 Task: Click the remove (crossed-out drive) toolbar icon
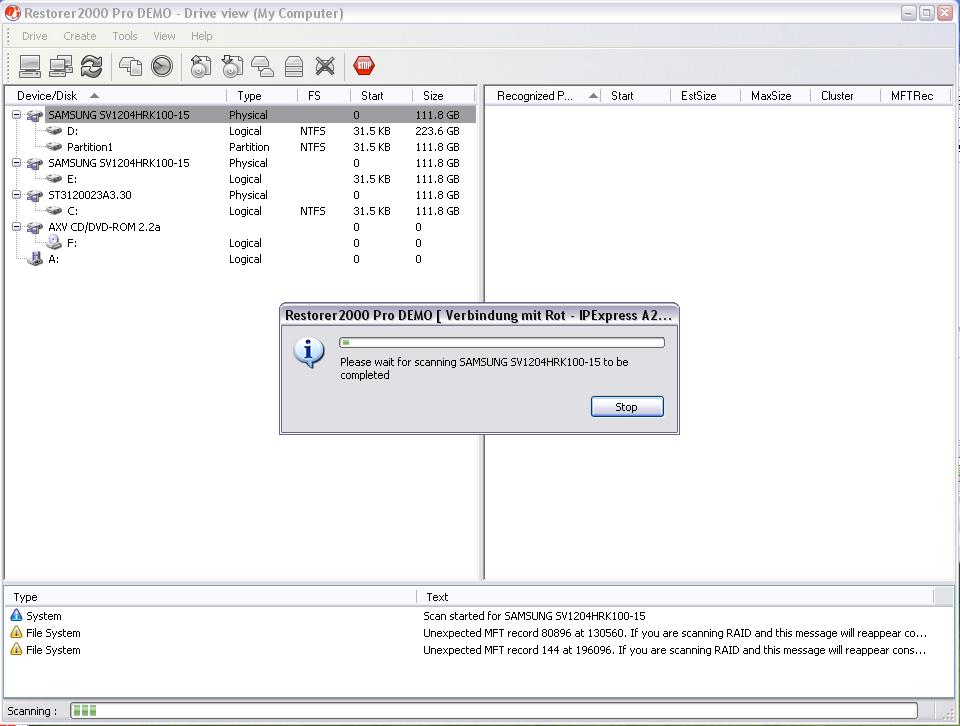pyautogui.click(x=325, y=66)
